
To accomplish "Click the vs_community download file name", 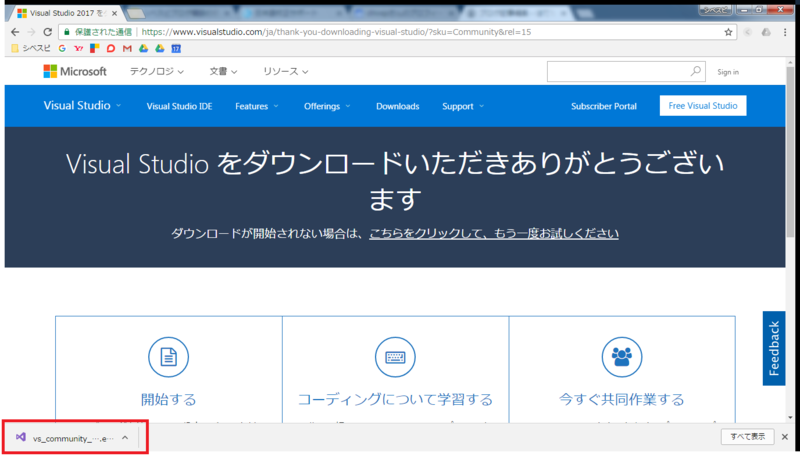I will [73, 438].
